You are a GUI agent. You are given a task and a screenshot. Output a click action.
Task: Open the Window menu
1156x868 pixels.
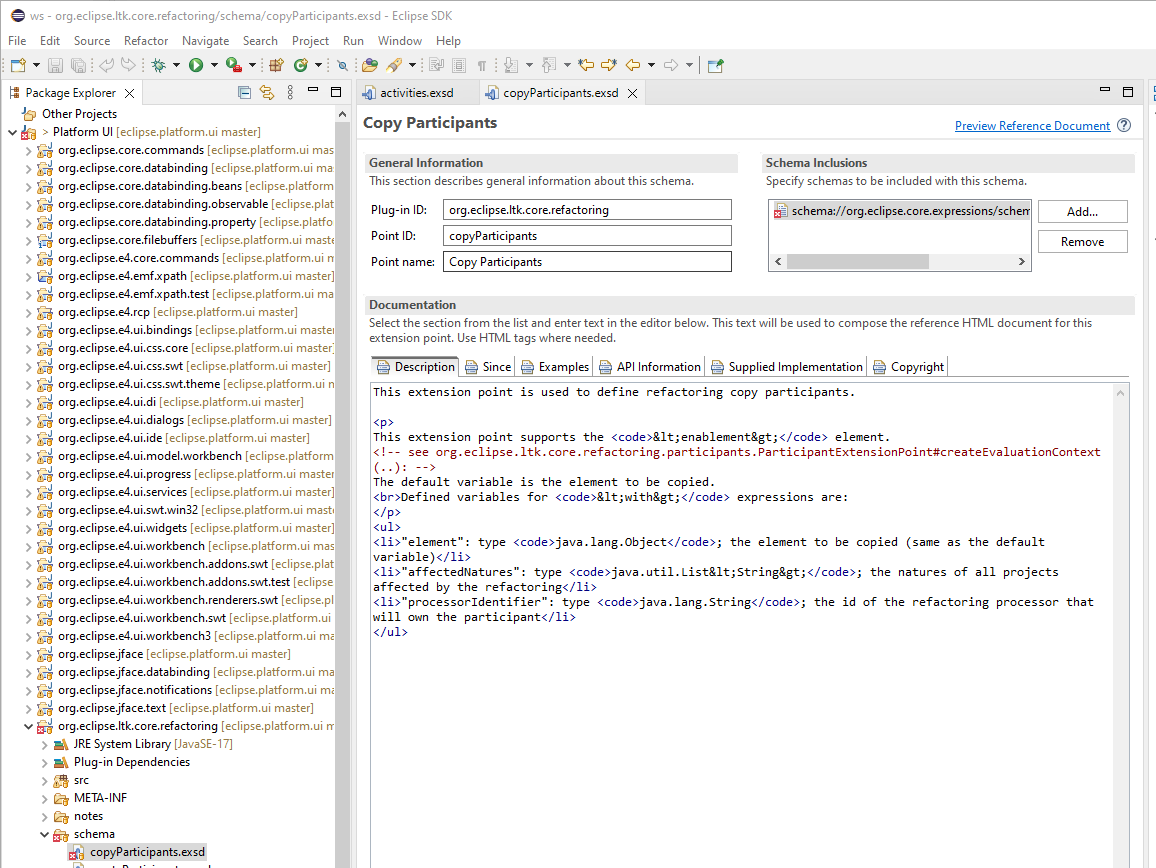click(x=400, y=41)
